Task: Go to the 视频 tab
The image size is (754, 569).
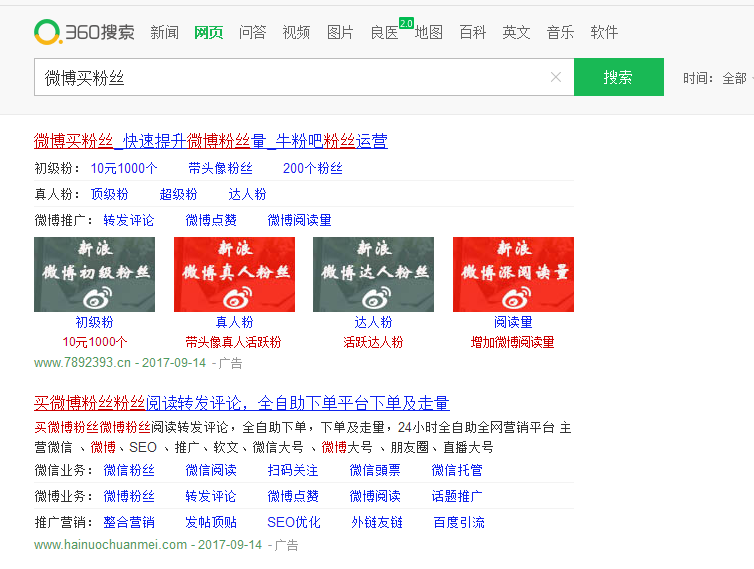Action: 296,32
